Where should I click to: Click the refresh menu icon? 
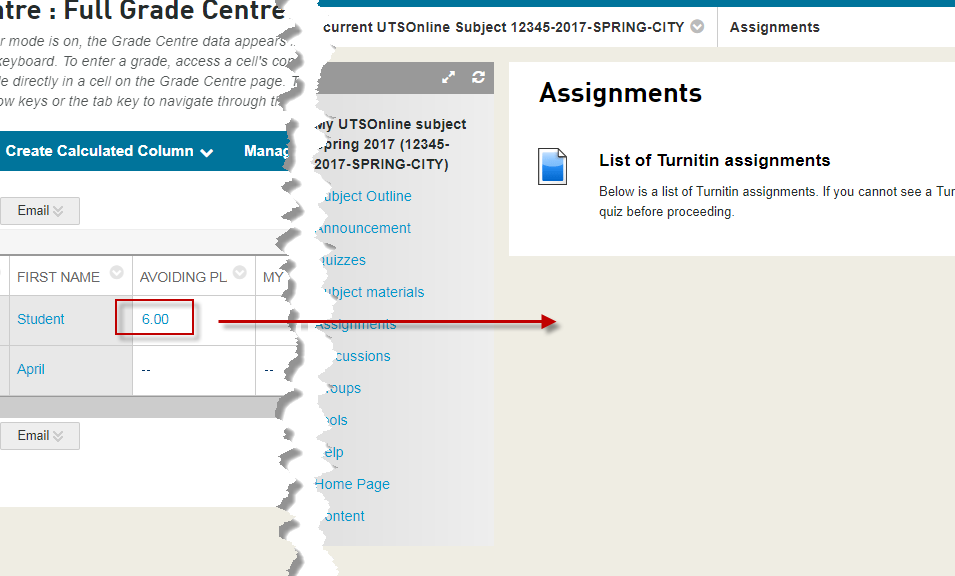(x=478, y=78)
